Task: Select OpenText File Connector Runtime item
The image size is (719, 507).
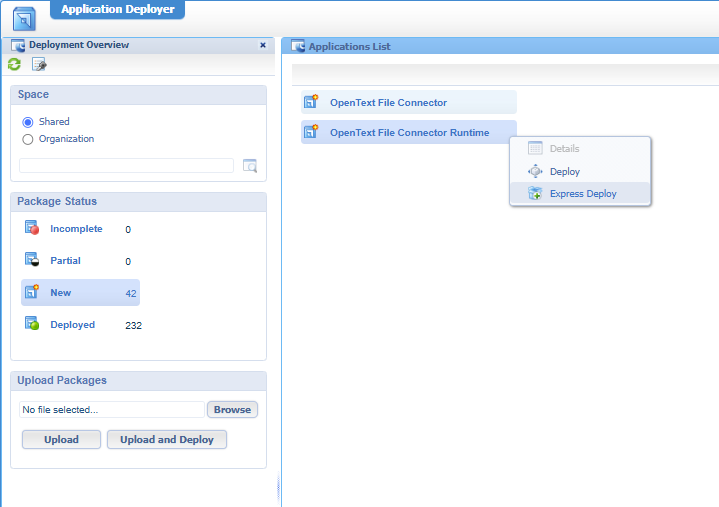Action: pyautogui.click(x=409, y=132)
